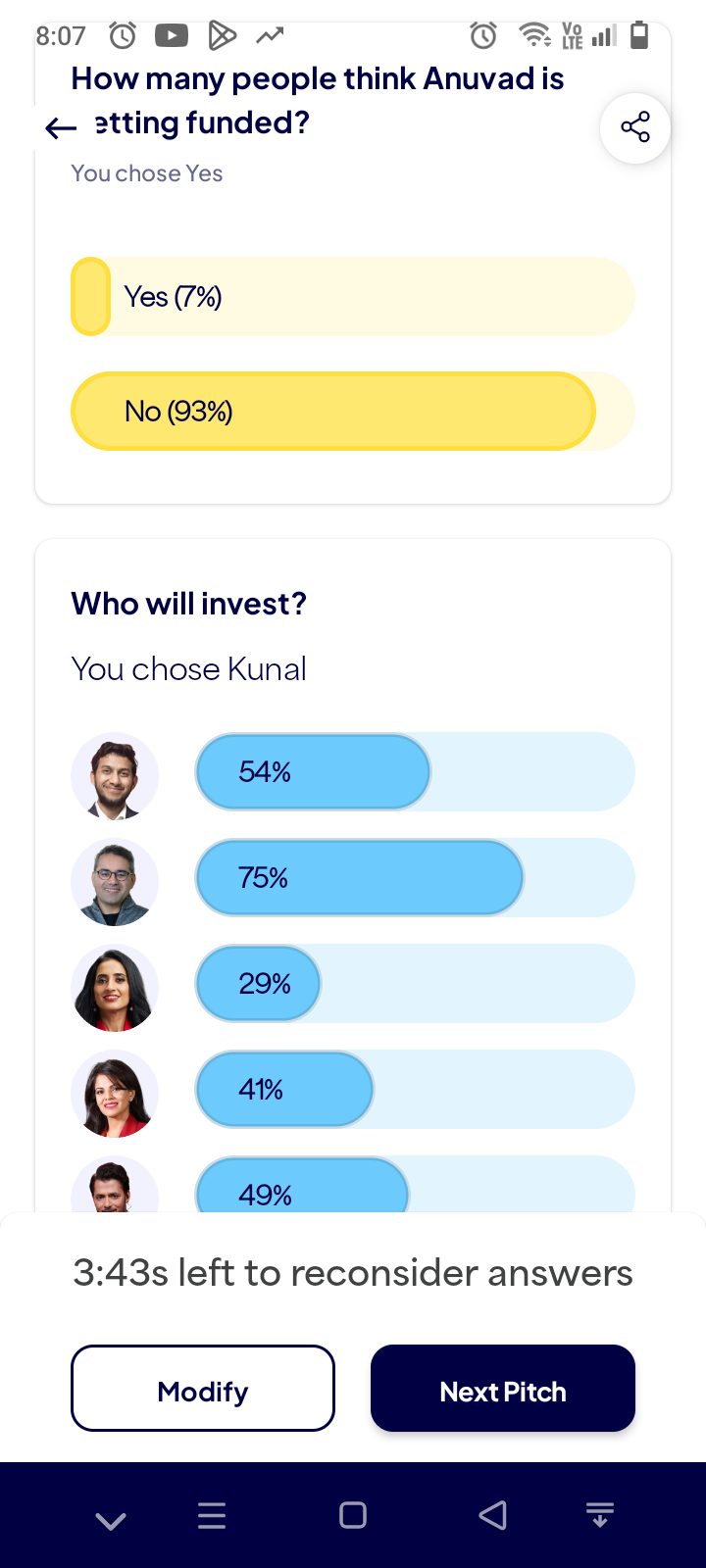Tap the first investor avatar with 54%
This screenshot has width=706, height=1568.
pos(115,775)
